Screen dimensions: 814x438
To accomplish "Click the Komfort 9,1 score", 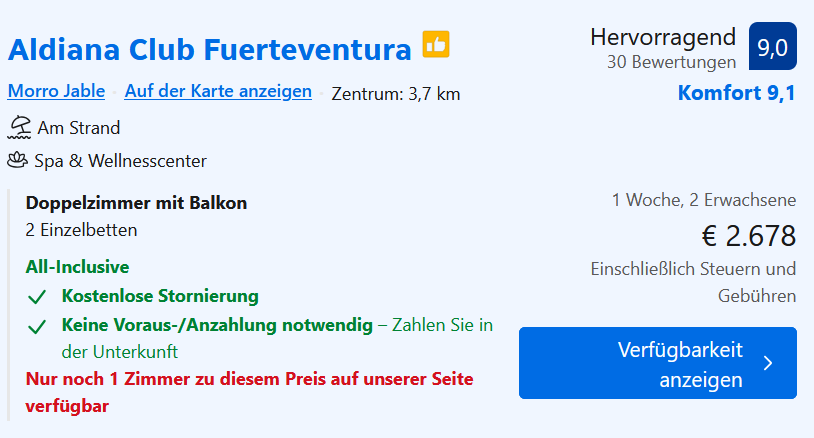I will click(736, 93).
